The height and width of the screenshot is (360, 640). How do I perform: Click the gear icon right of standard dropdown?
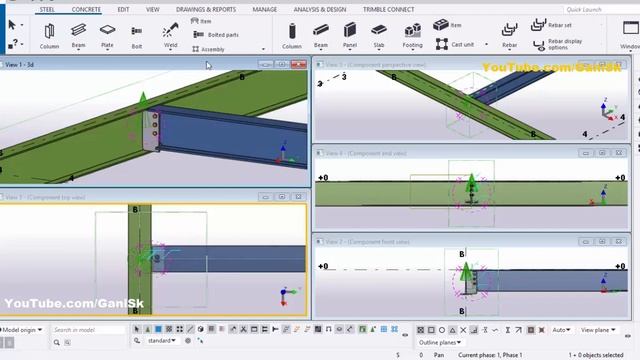(x=188, y=340)
